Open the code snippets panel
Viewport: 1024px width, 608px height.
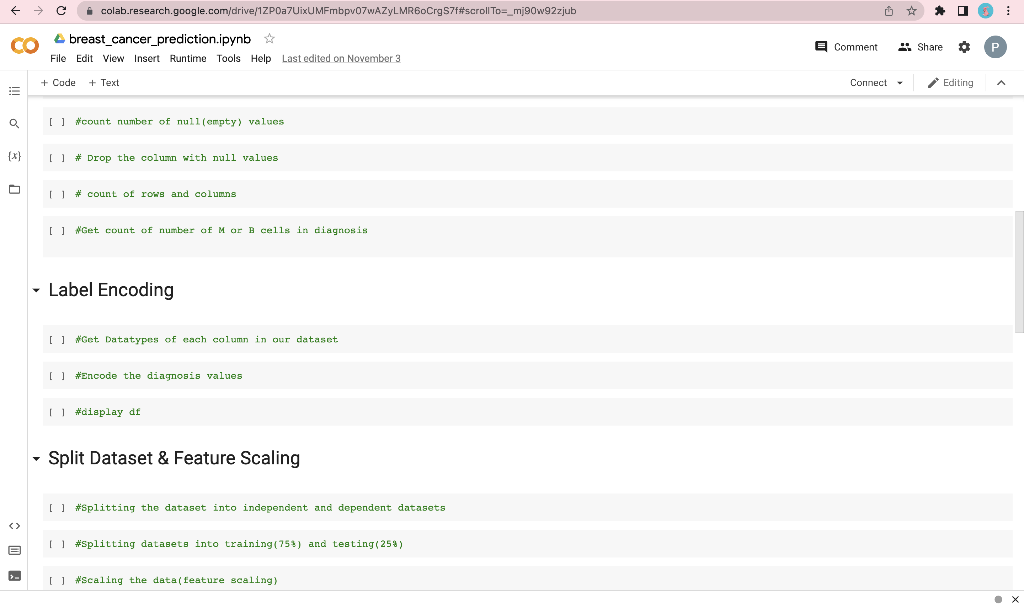click(x=14, y=524)
